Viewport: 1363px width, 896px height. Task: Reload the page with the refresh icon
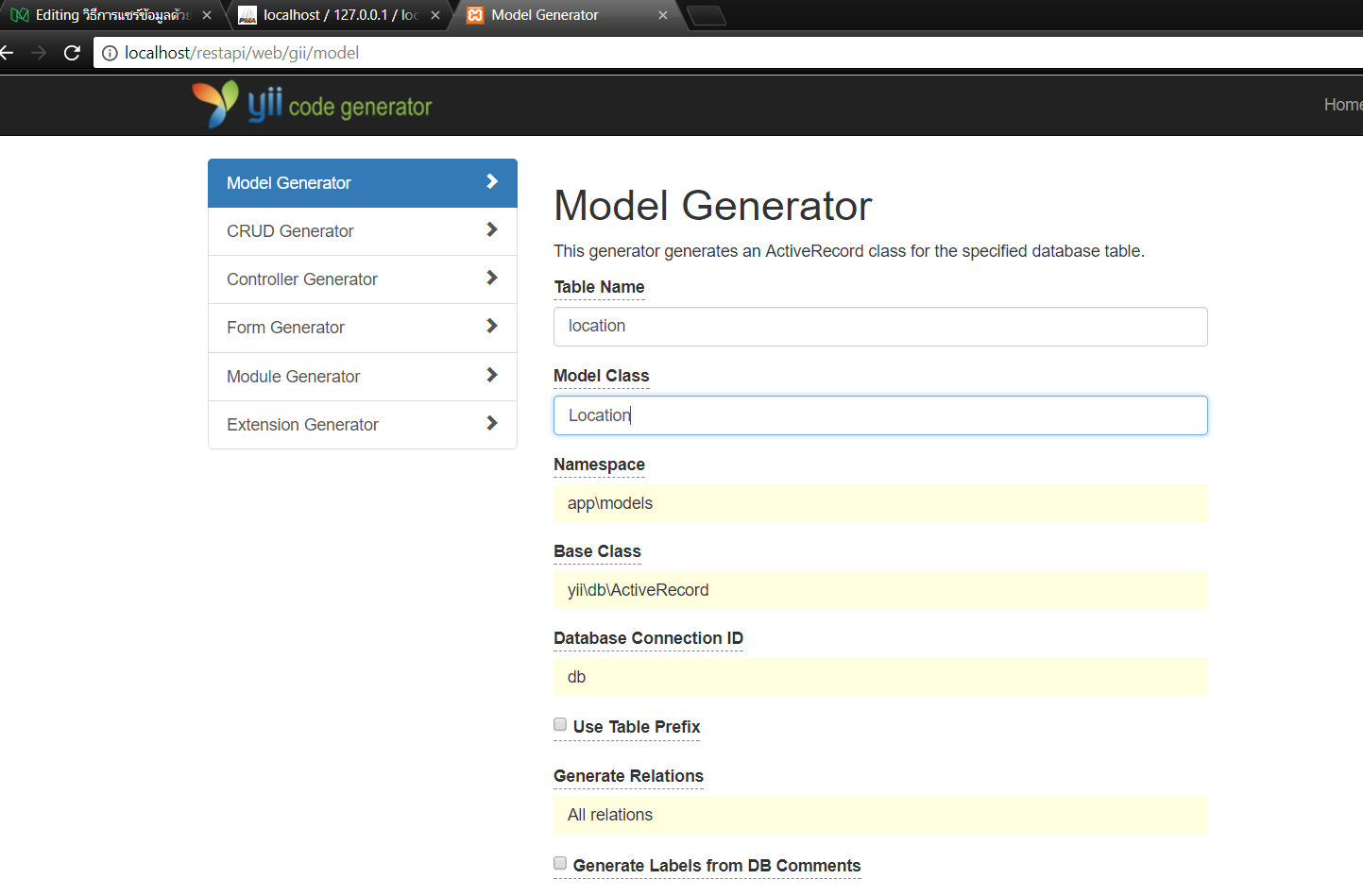[x=72, y=53]
